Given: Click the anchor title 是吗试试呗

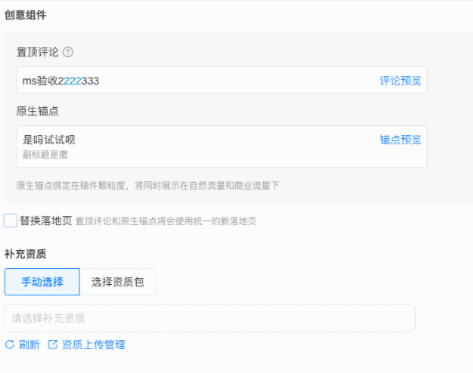Looking at the screenshot, I should point(49,140).
